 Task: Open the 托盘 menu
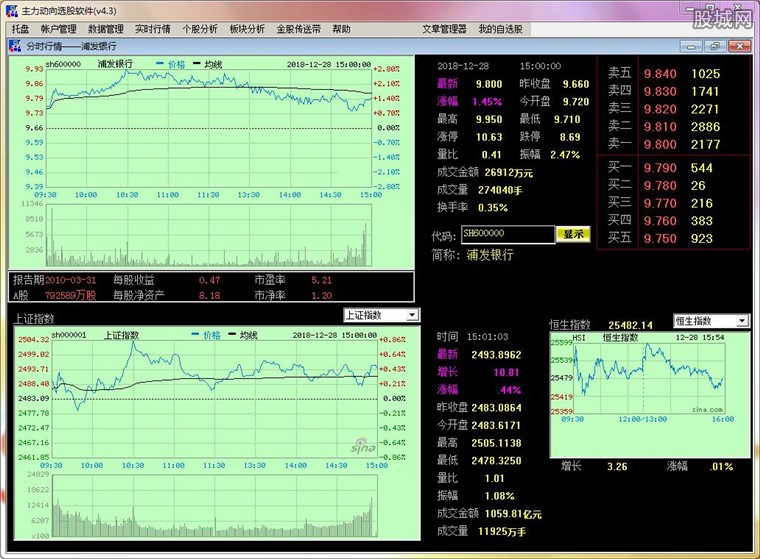pos(21,29)
